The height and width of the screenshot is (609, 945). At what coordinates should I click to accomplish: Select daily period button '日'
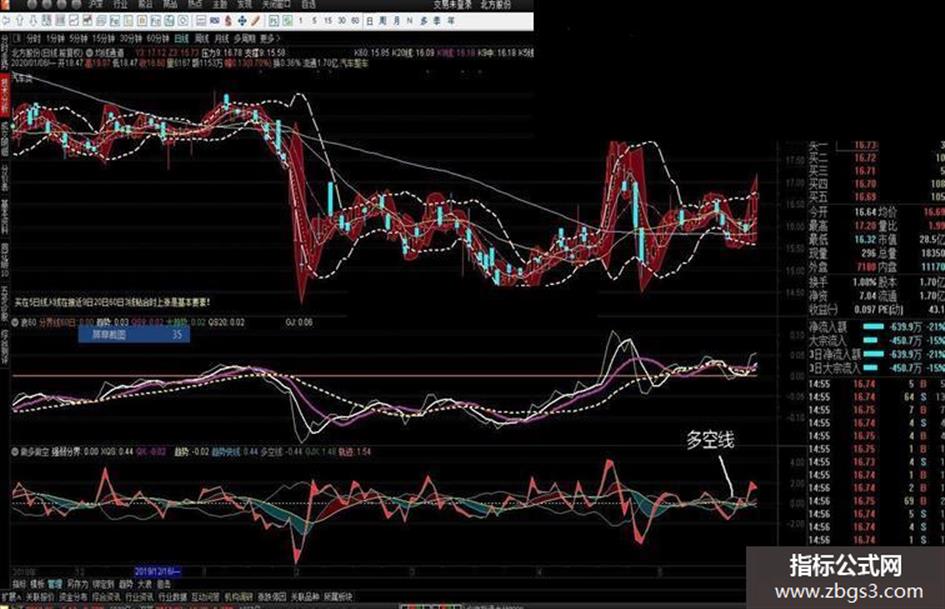(x=369, y=21)
